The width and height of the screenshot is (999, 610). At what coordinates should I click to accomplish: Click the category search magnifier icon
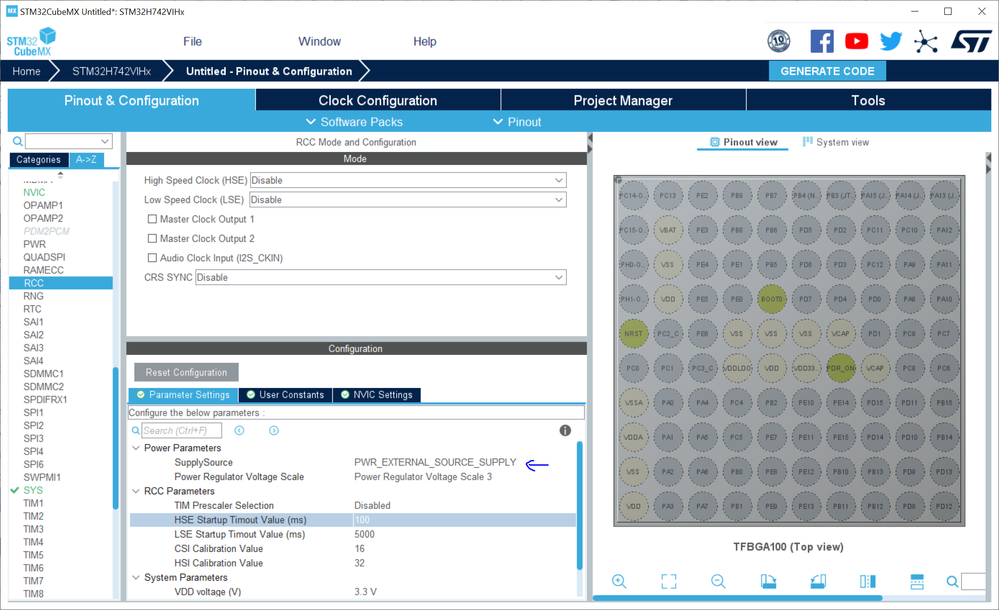(x=18, y=141)
